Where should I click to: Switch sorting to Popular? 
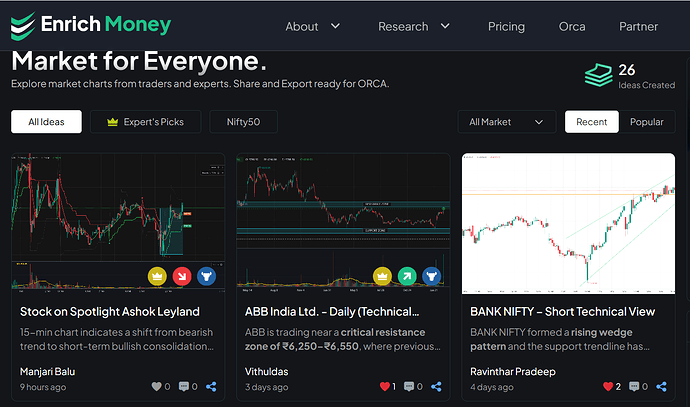pyautogui.click(x=646, y=122)
